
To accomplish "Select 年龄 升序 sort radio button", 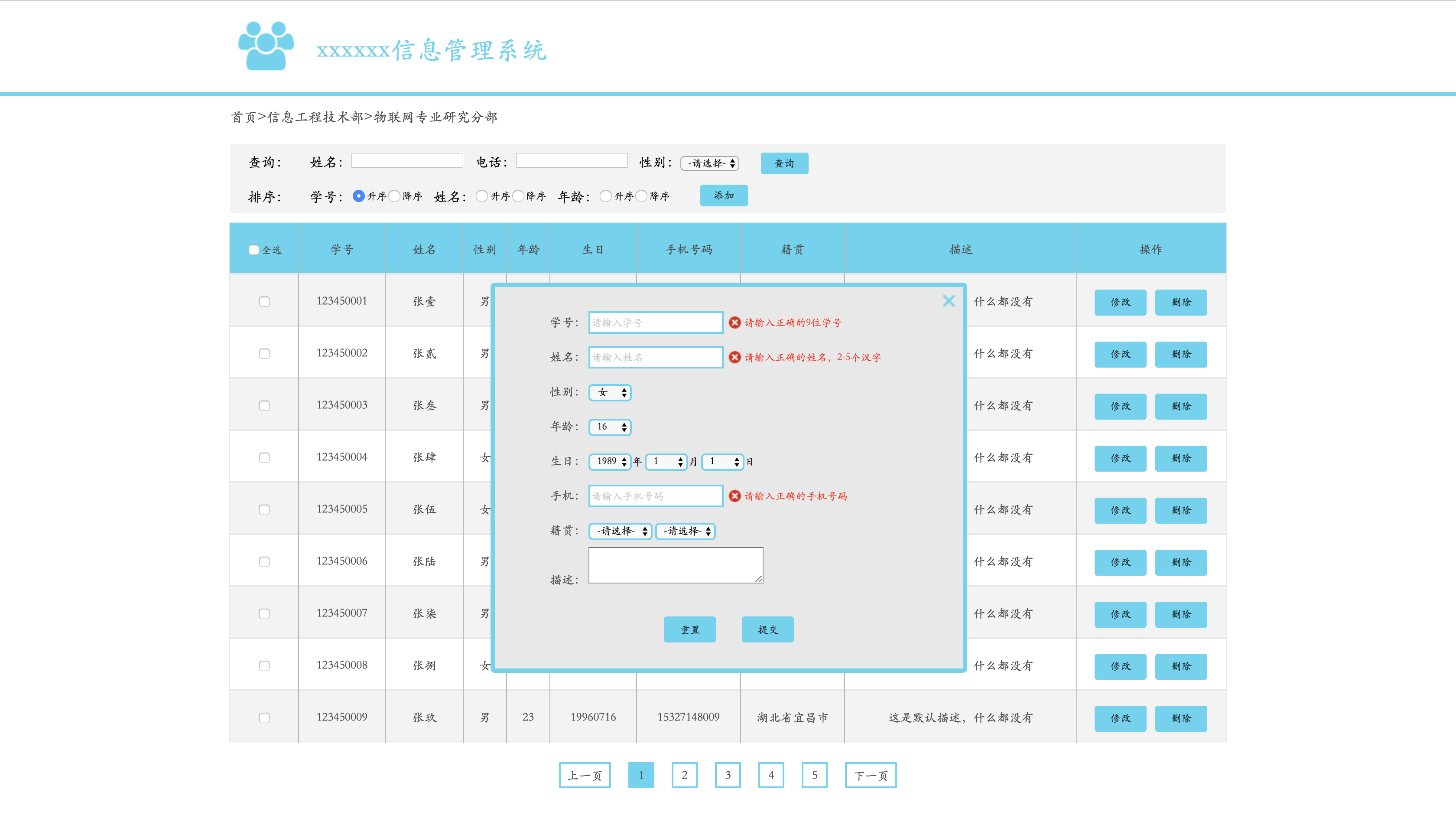I will [605, 196].
